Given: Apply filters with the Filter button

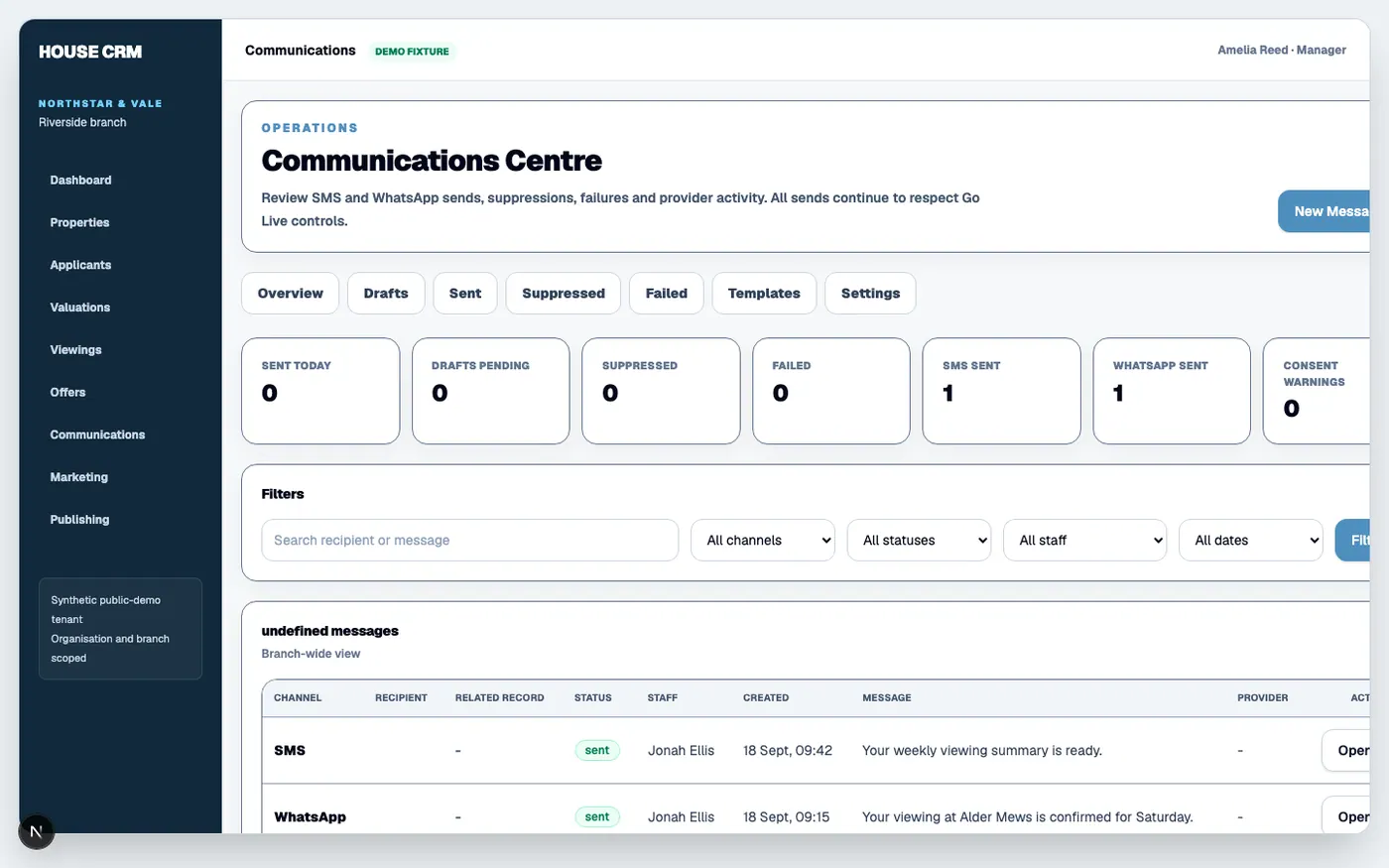Looking at the screenshot, I should click(1353, 541).
